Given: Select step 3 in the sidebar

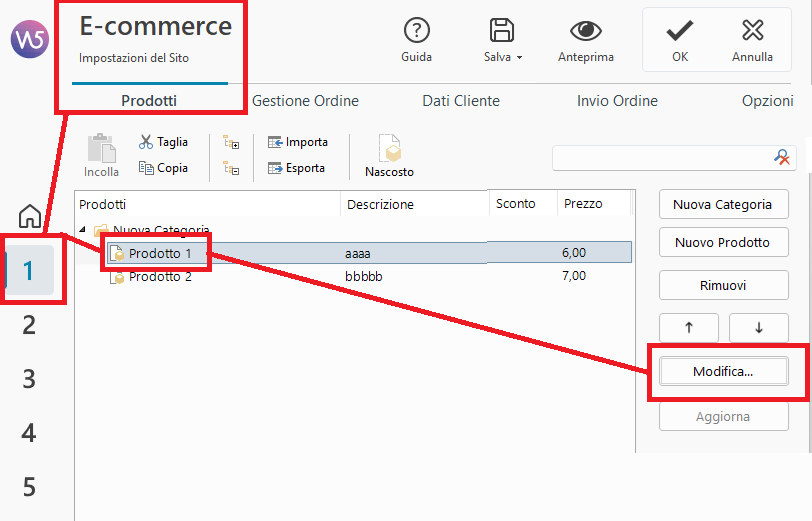Looking at the screenshot, I should (x=29, y=379).
